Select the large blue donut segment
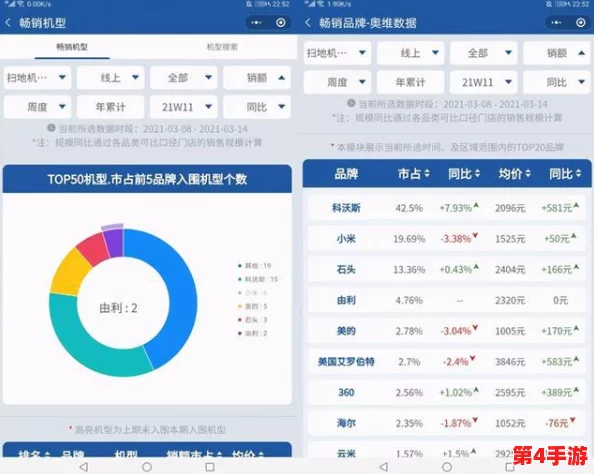Screen dimensions: 594x474 point(182,292)
